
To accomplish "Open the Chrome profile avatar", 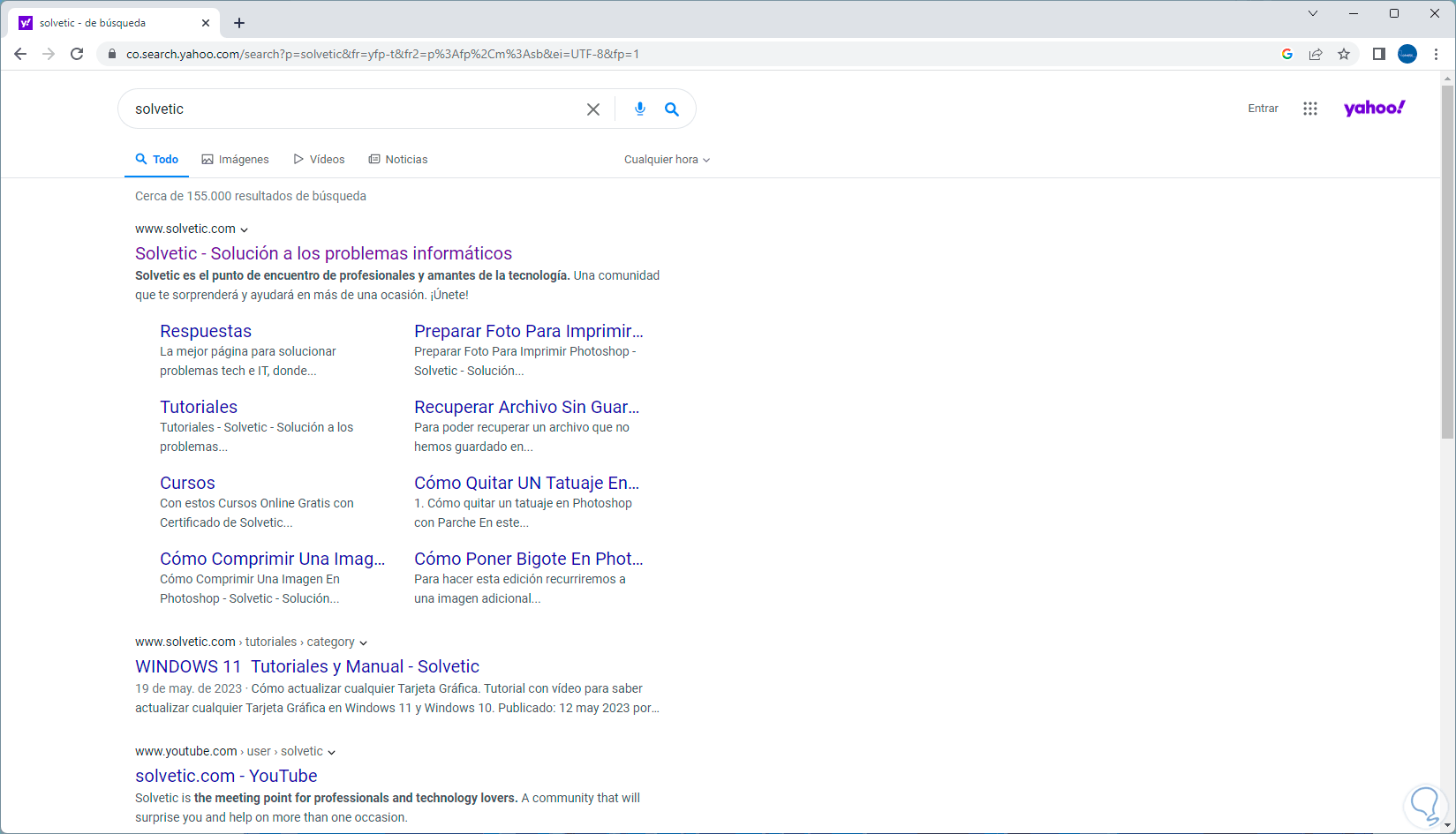I will point(1407,54).
